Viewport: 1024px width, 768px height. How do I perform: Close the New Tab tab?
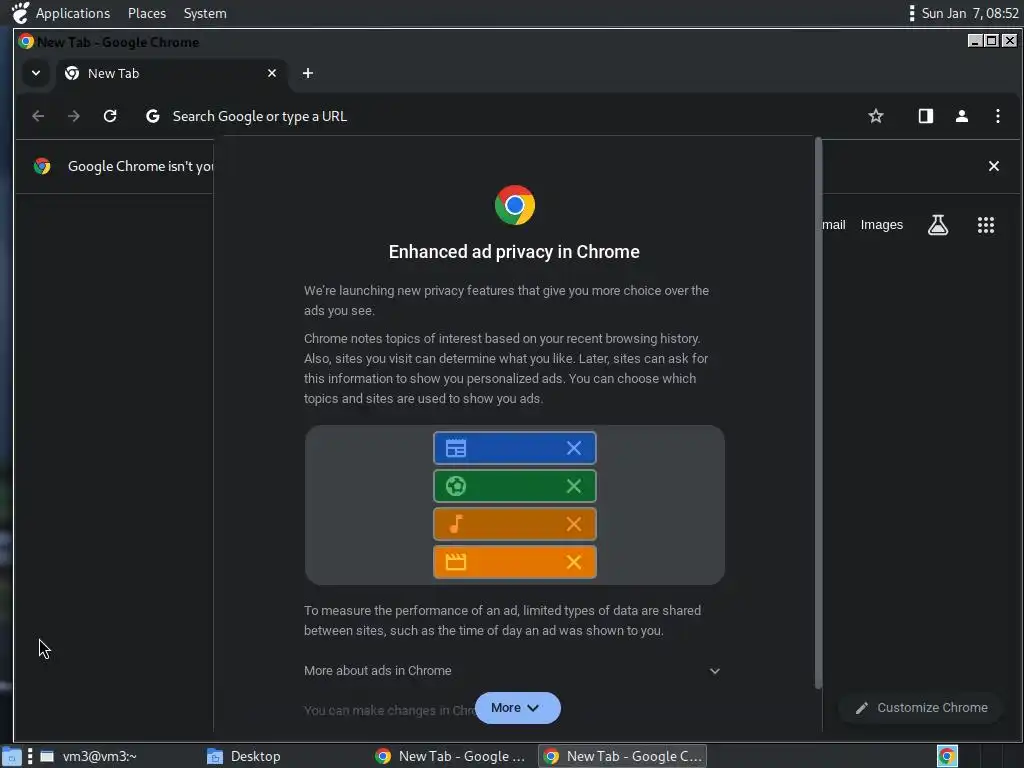(x=272, y=73)
